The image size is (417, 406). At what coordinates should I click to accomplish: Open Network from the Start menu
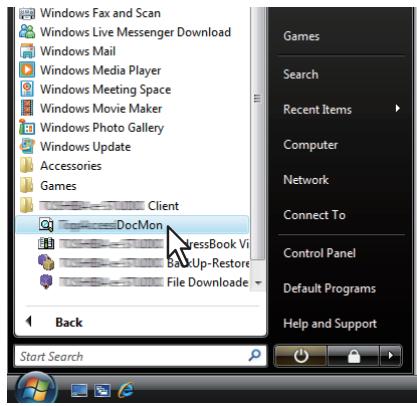coord(306,180)
